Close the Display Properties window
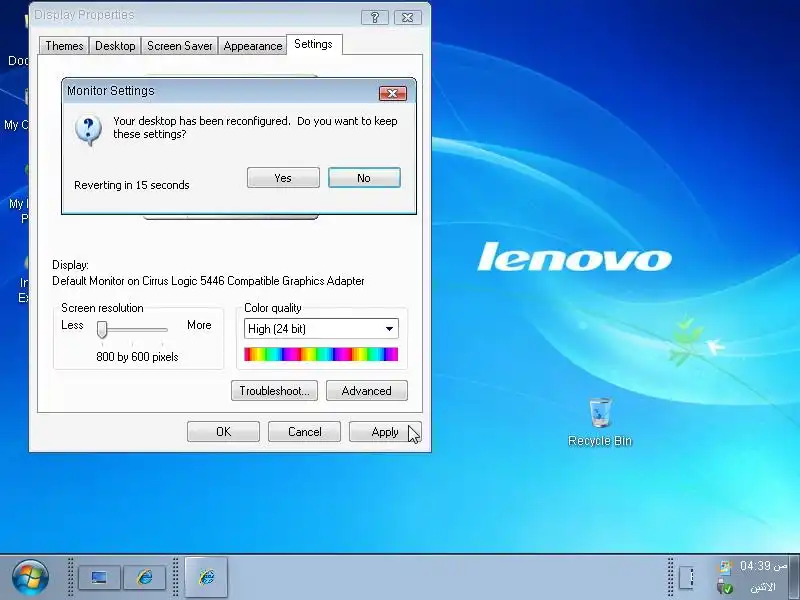The width and height of the screenshot is (800, 600). [x=408, y=17]
